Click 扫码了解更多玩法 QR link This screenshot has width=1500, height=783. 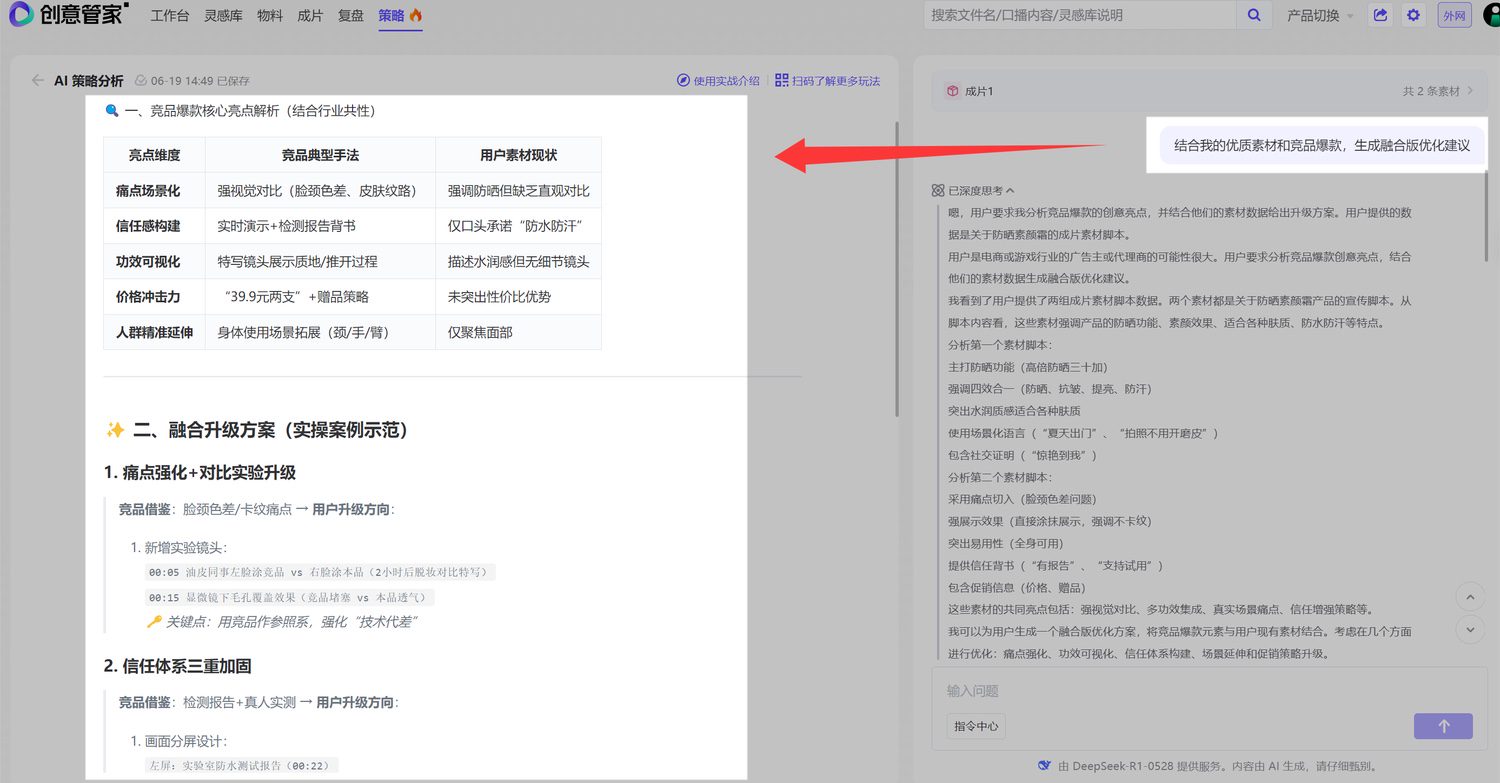[827, 81]
